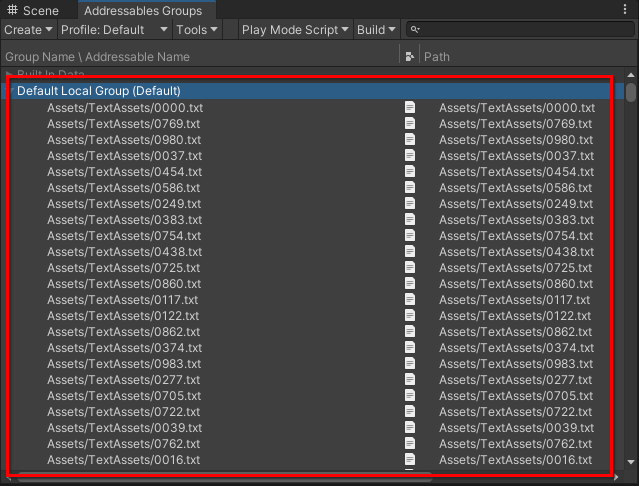This screenshot has height=486, width=639.
Task: Click the search magnifier icon
Action: tap(415, 29)
